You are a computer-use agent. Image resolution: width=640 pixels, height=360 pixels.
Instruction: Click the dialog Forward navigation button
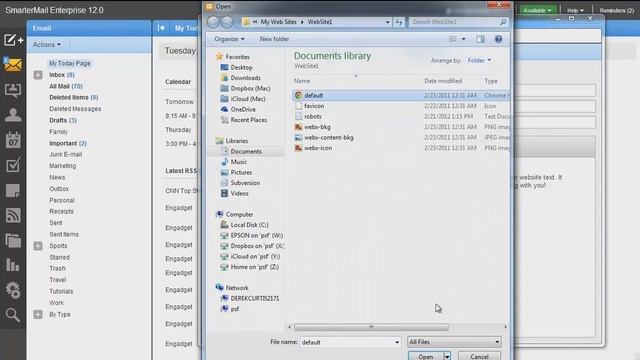[227, 22]
